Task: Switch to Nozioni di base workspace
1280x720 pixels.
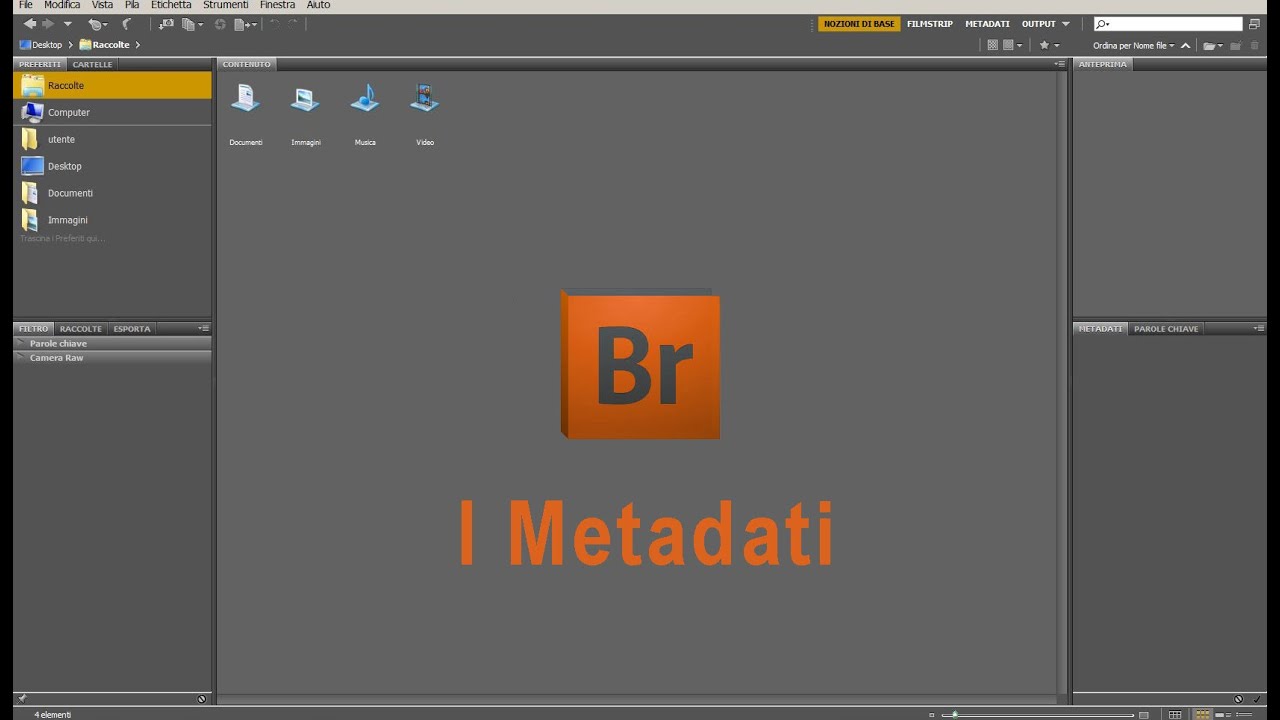Action: [859, 24]
